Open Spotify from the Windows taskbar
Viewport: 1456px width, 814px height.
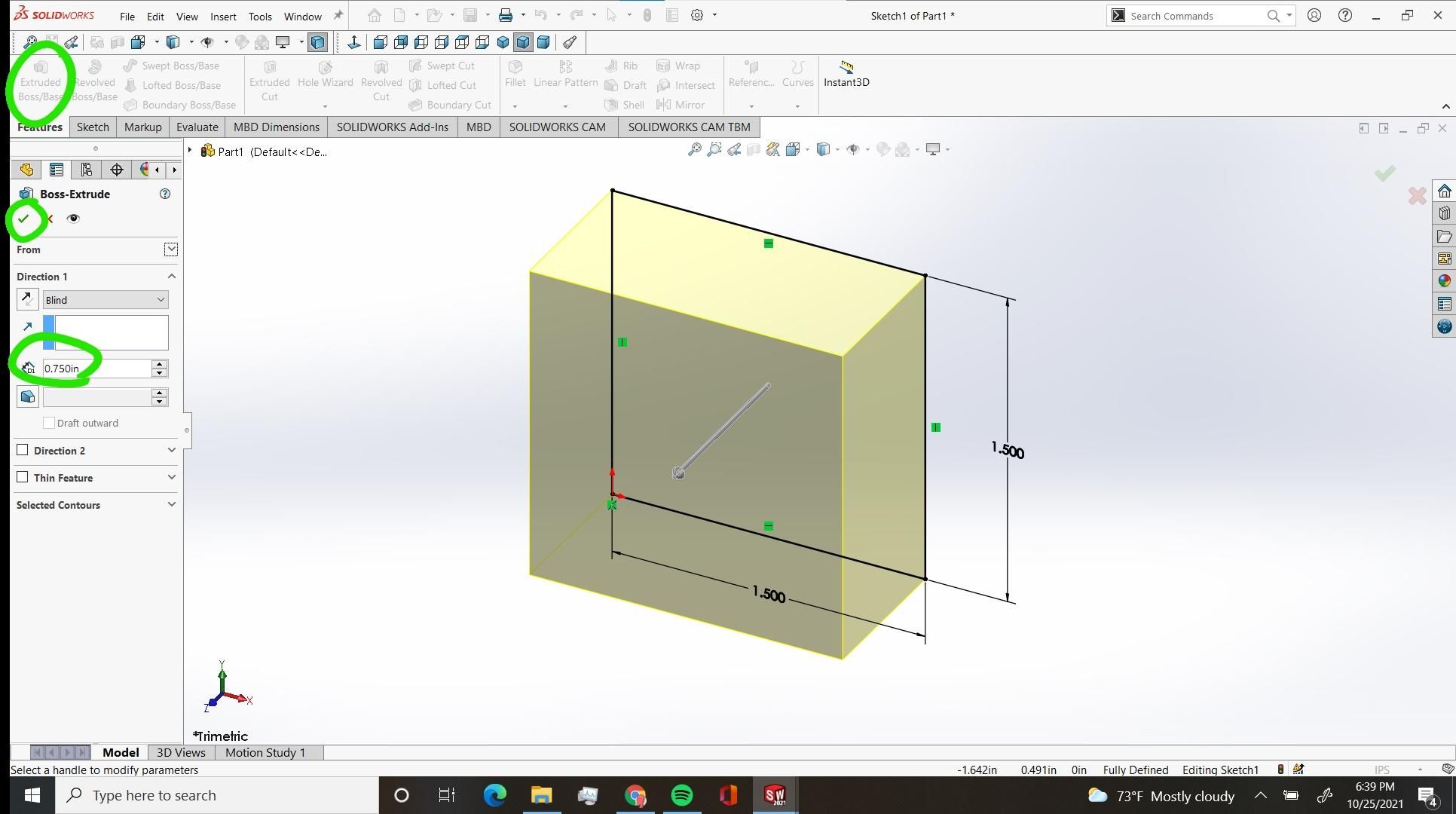681,795
